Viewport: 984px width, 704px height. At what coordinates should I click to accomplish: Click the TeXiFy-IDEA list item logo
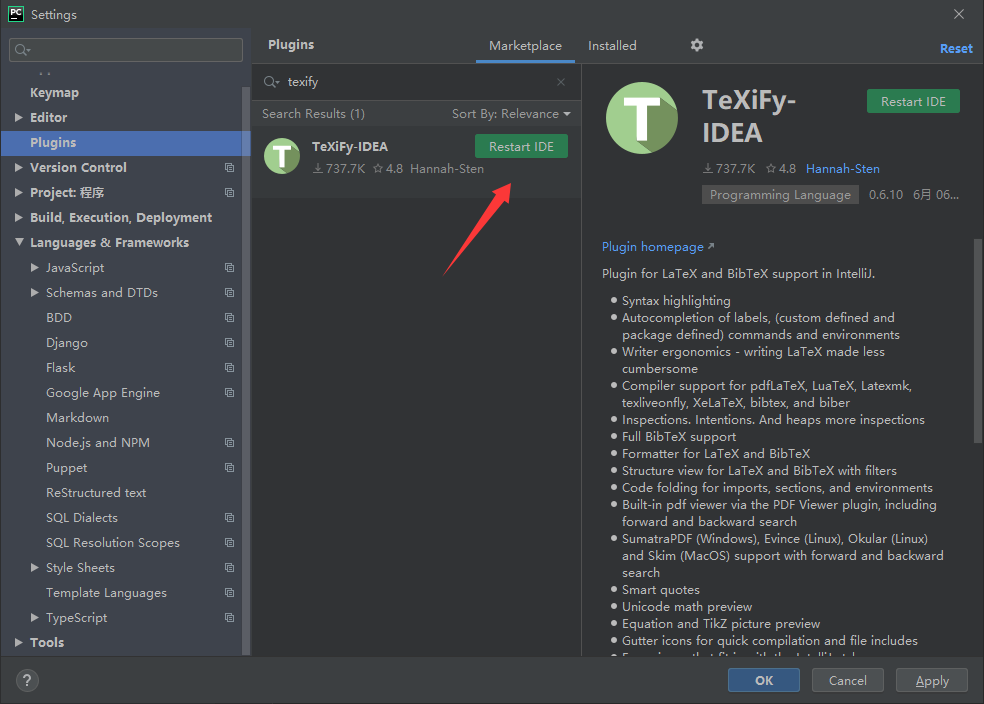[x=282, y=156]
